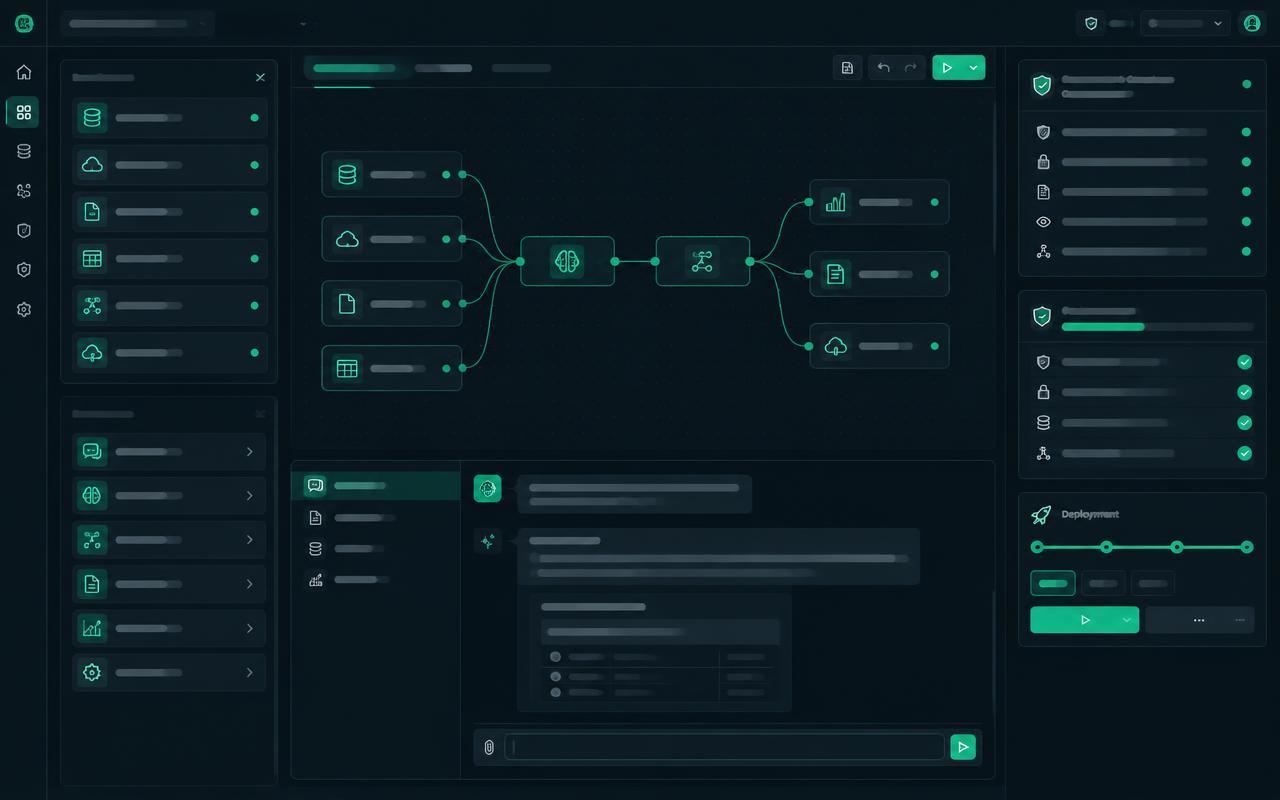Click the cloud upload row in the sources panel
This screenshot has width=1280, height=800.
[170, 352]
